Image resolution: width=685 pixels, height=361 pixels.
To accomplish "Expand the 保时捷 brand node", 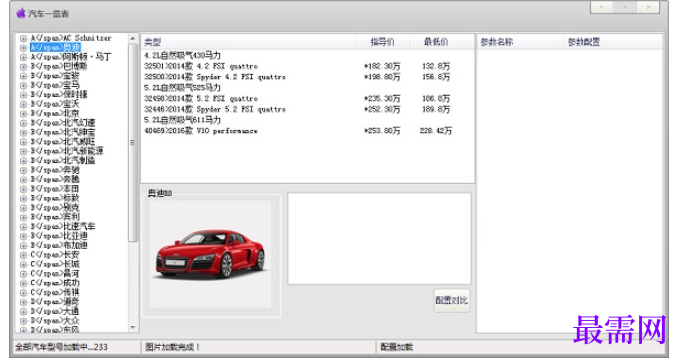I will click(x=24, y=95).
